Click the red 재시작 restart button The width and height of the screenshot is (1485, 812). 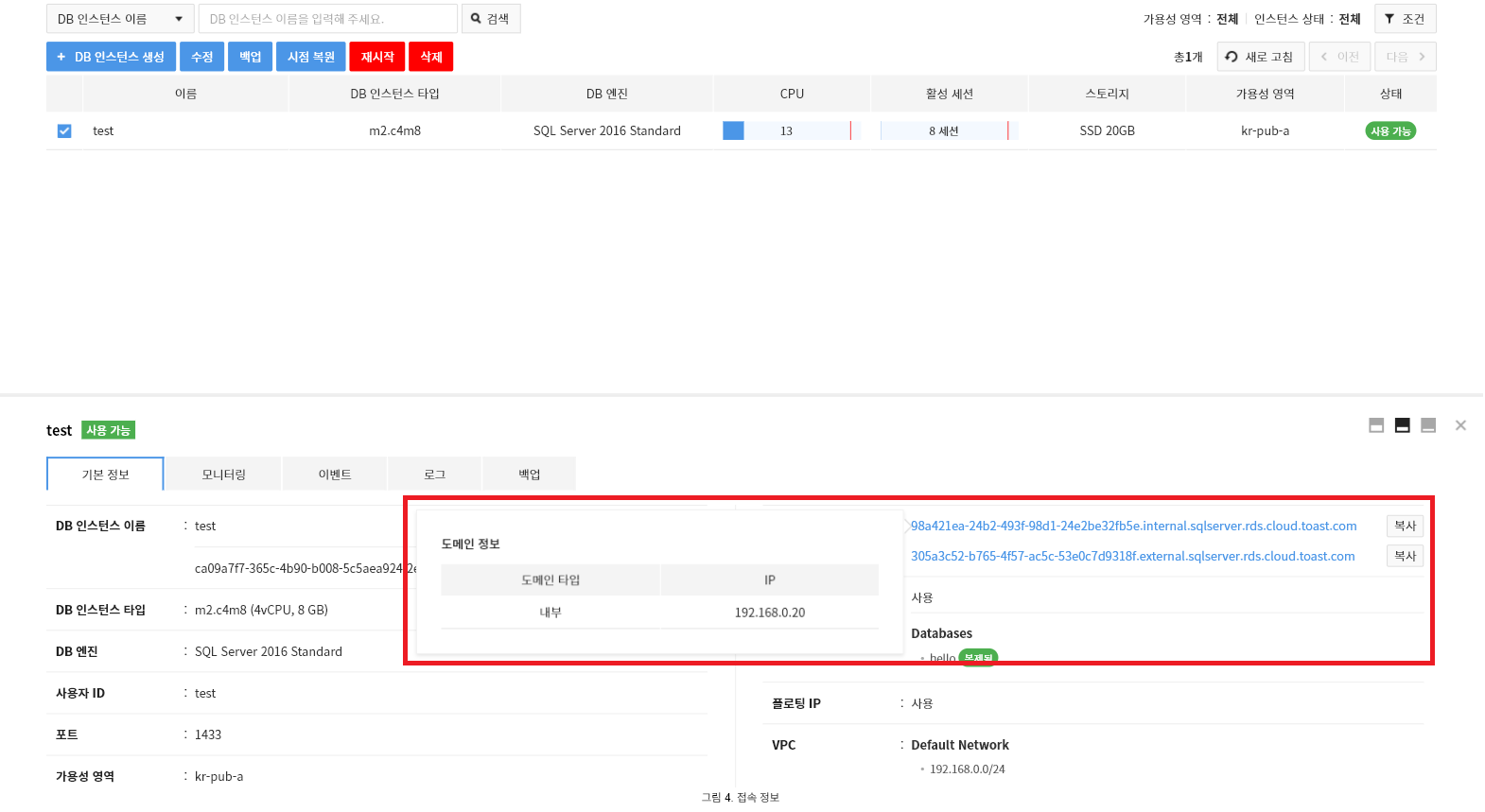pyautogui.click(x=377, y=57)
